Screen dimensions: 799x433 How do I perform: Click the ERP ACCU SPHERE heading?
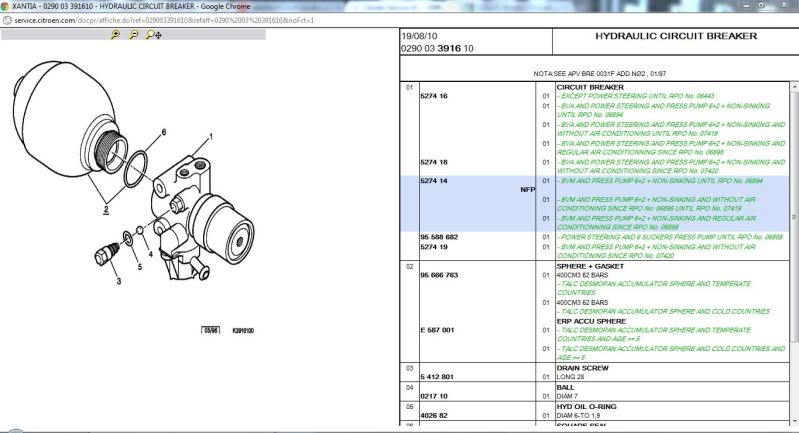pyautogui.click(x=591, y=321)
